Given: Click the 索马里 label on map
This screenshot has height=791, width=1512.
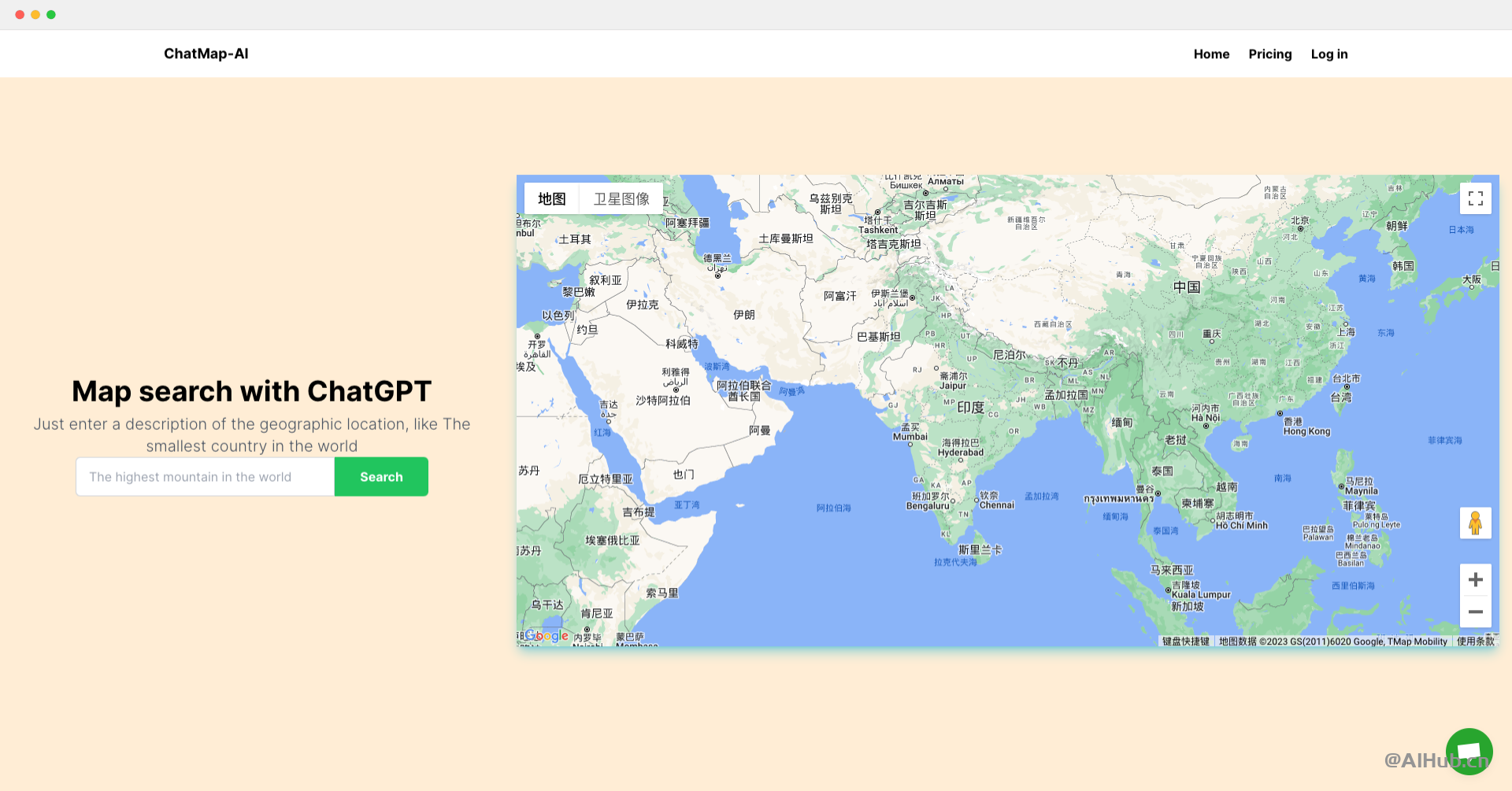Looking at the screenshot, I should [662, 593].
